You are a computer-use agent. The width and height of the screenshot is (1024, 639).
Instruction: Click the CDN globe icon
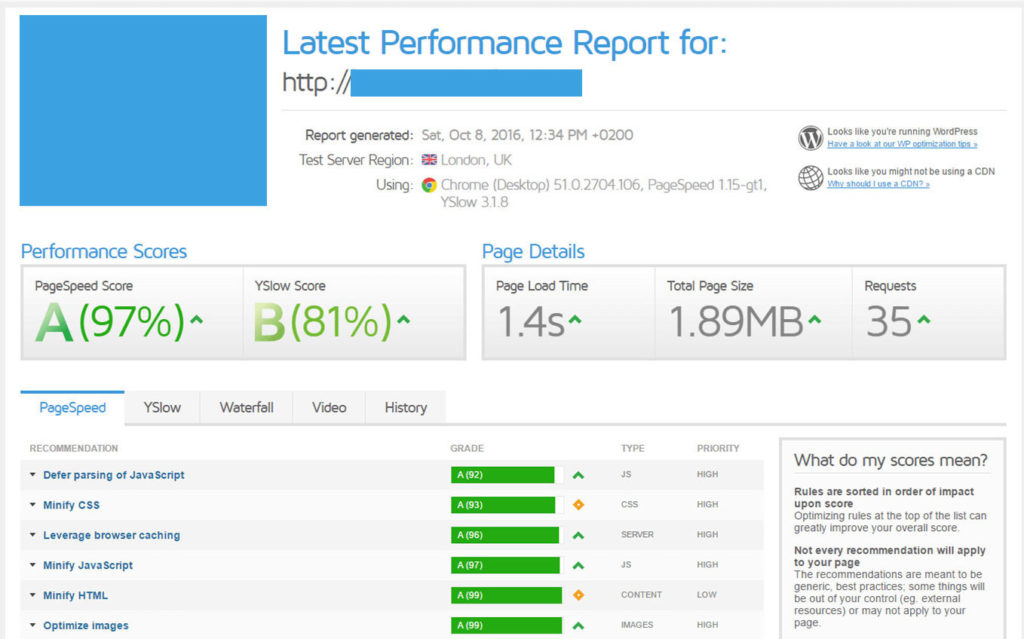tap(810, 178)
